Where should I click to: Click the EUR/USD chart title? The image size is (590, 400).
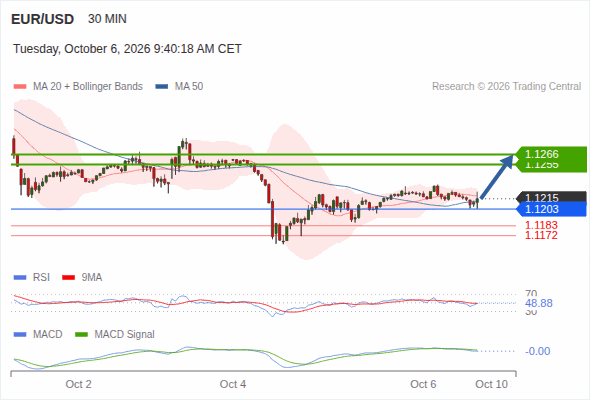point(43,19)
